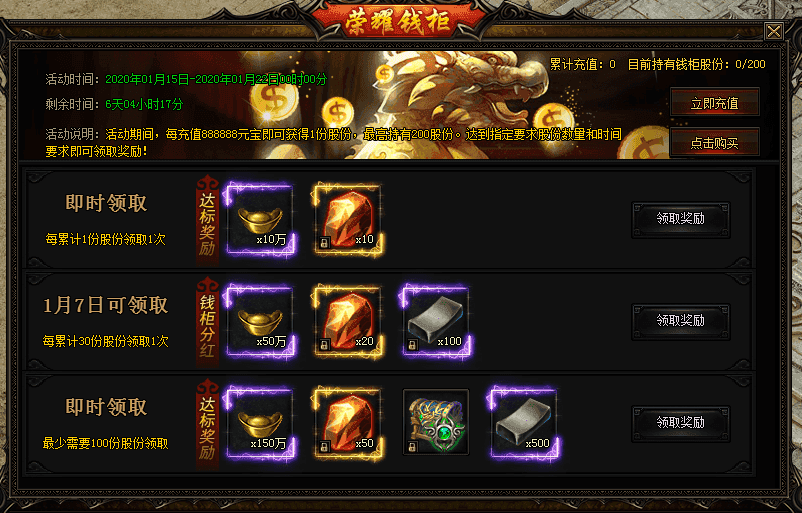Select the red gem x10 reward icon

pyautogui.click(x=348, y=219)
